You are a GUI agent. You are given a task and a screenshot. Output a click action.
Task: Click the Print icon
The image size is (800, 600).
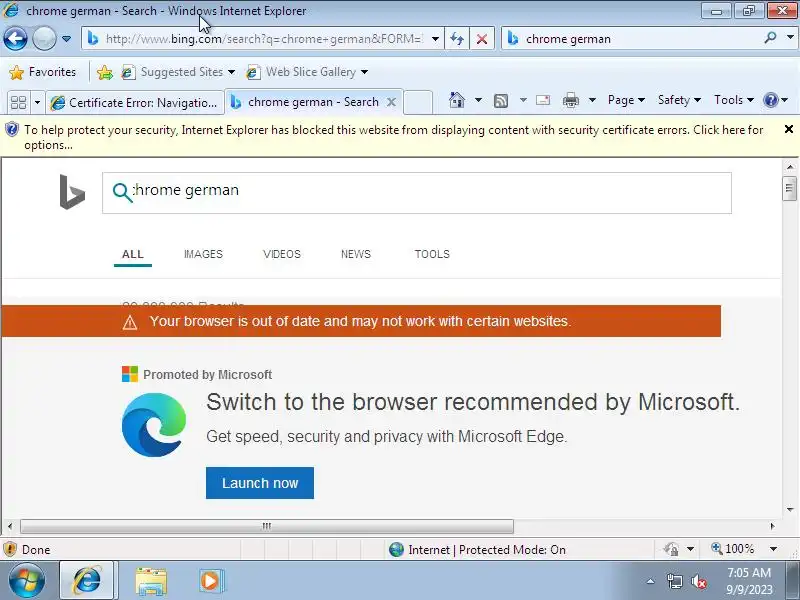tap(570, 100)
